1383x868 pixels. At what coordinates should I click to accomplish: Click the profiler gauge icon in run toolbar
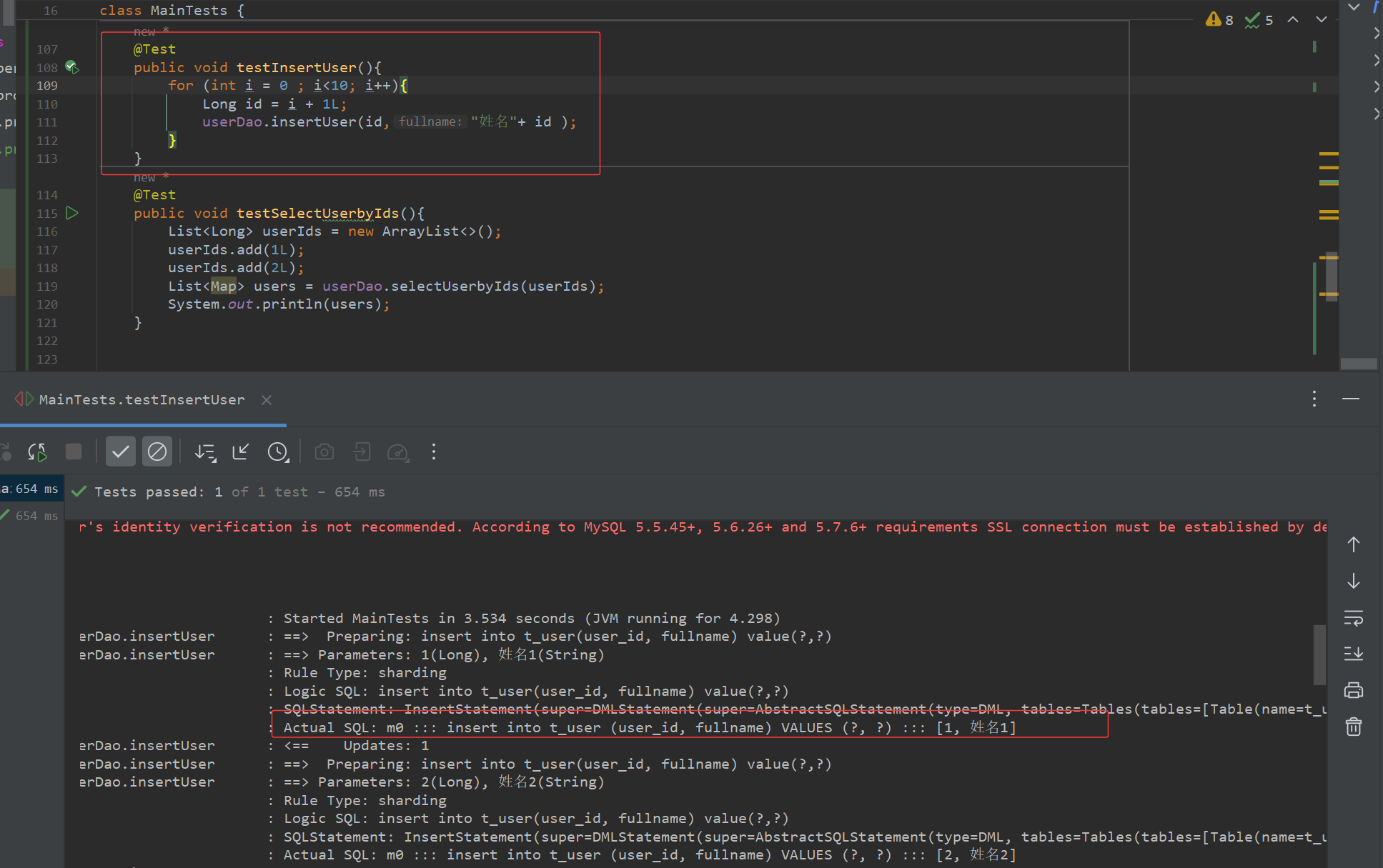pyautogui.click(x=398, y=452)
